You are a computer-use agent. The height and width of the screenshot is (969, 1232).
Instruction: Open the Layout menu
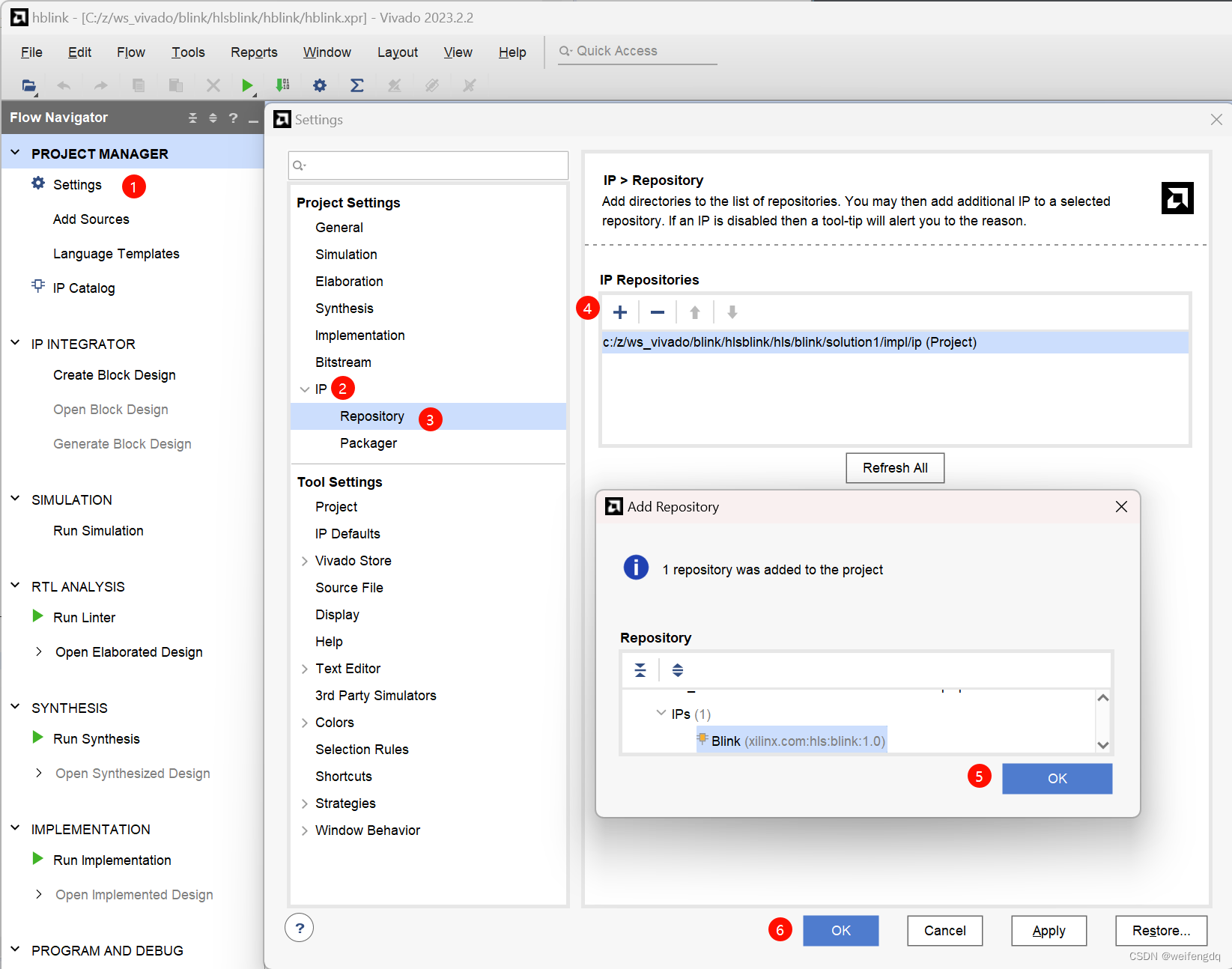[398, 52]
